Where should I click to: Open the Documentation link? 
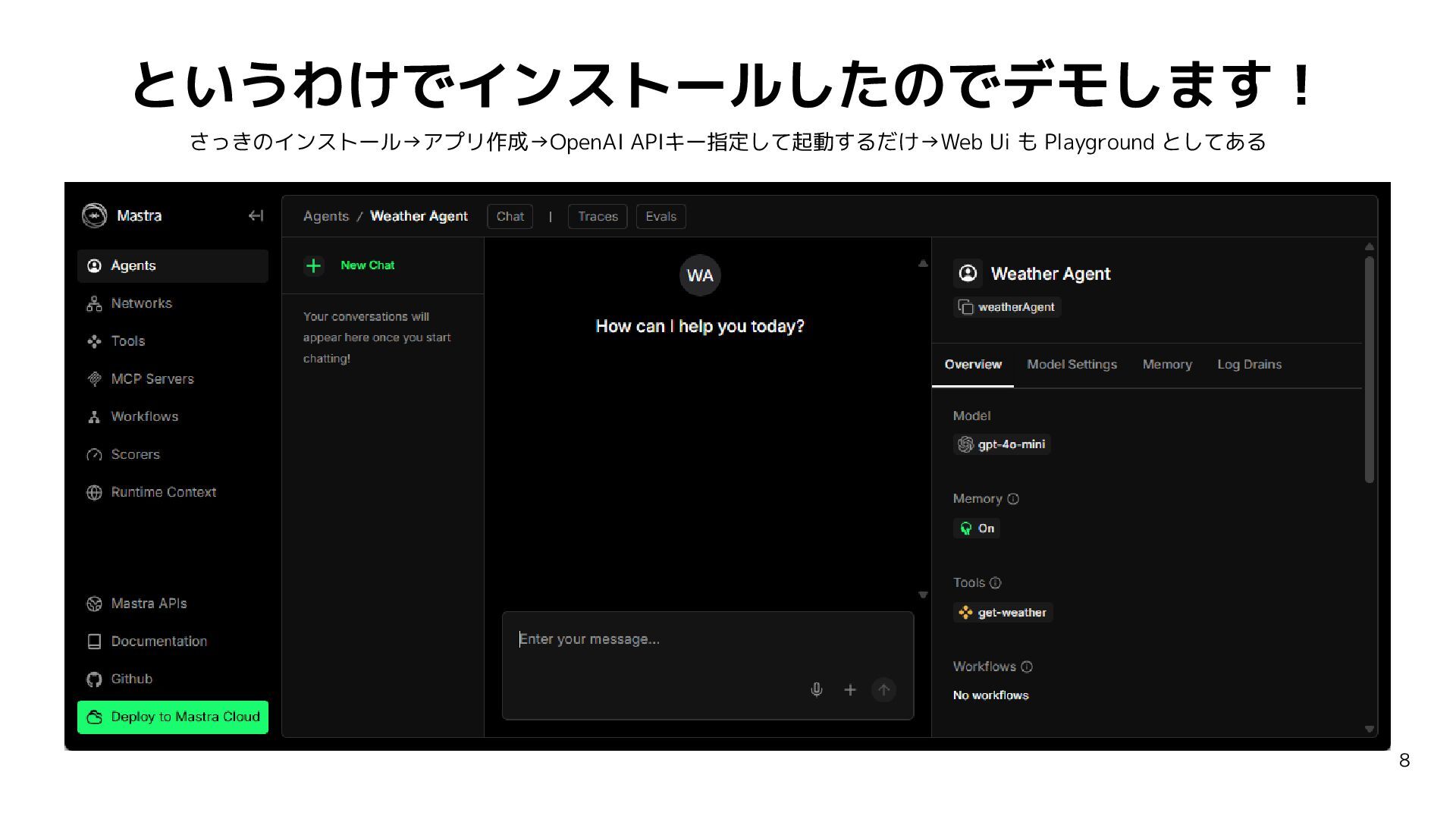coord(173,642)
